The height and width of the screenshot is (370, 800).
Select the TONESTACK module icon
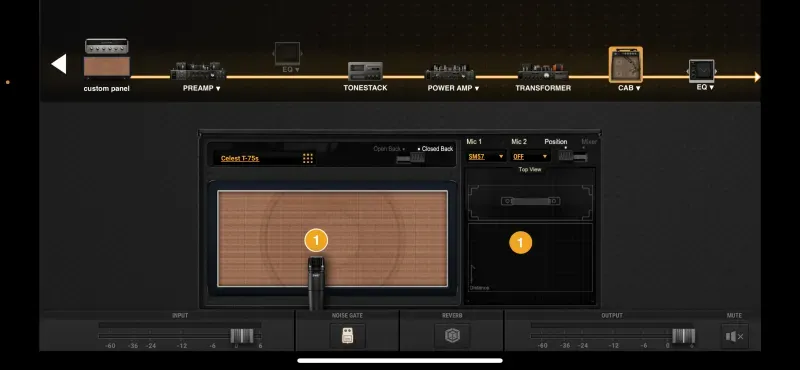click(365, 71)
